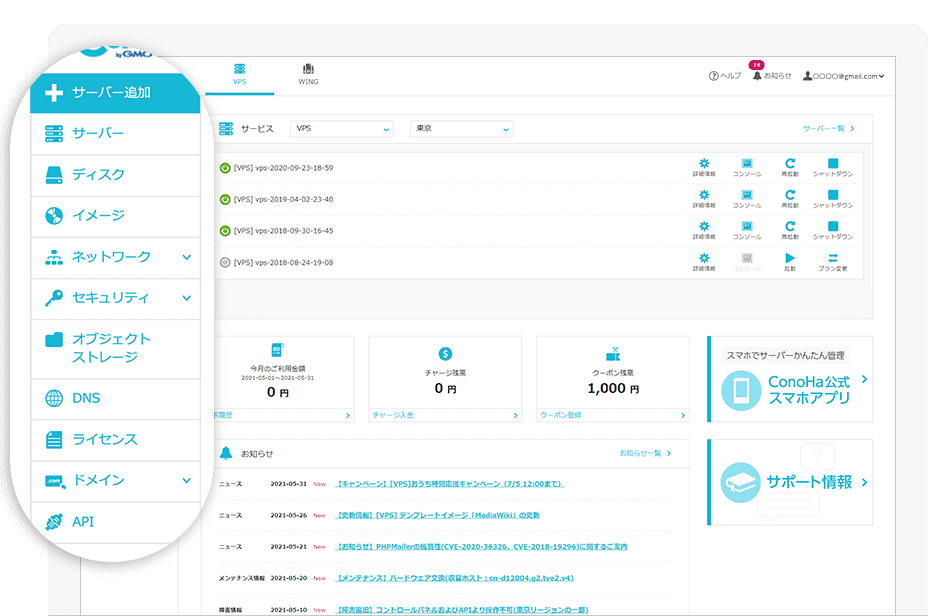952x616 pixels.
Task: Open the VPS service dropdown
Action: (x=341, y=129)
